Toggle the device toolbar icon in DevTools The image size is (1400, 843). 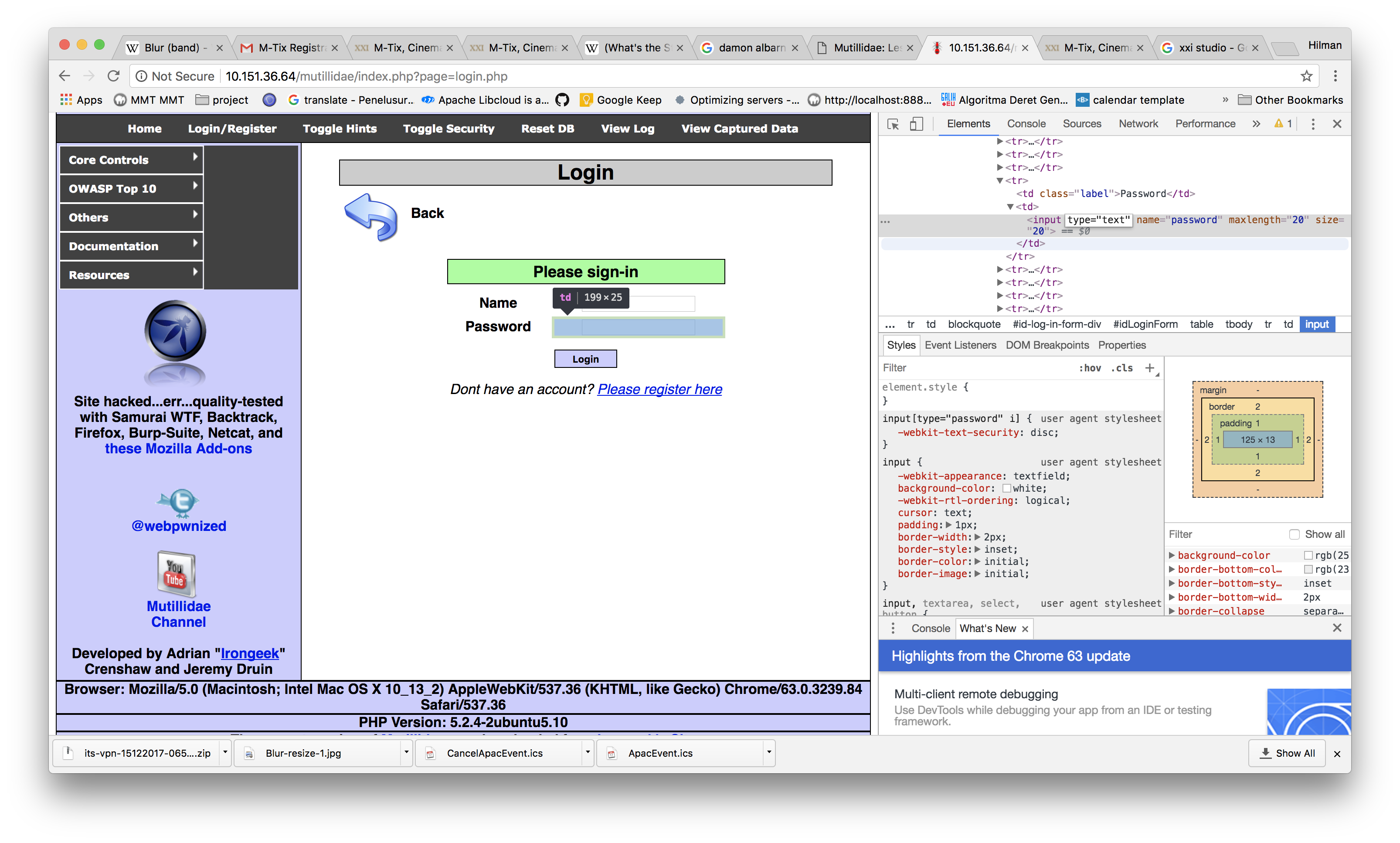point(916,124)
